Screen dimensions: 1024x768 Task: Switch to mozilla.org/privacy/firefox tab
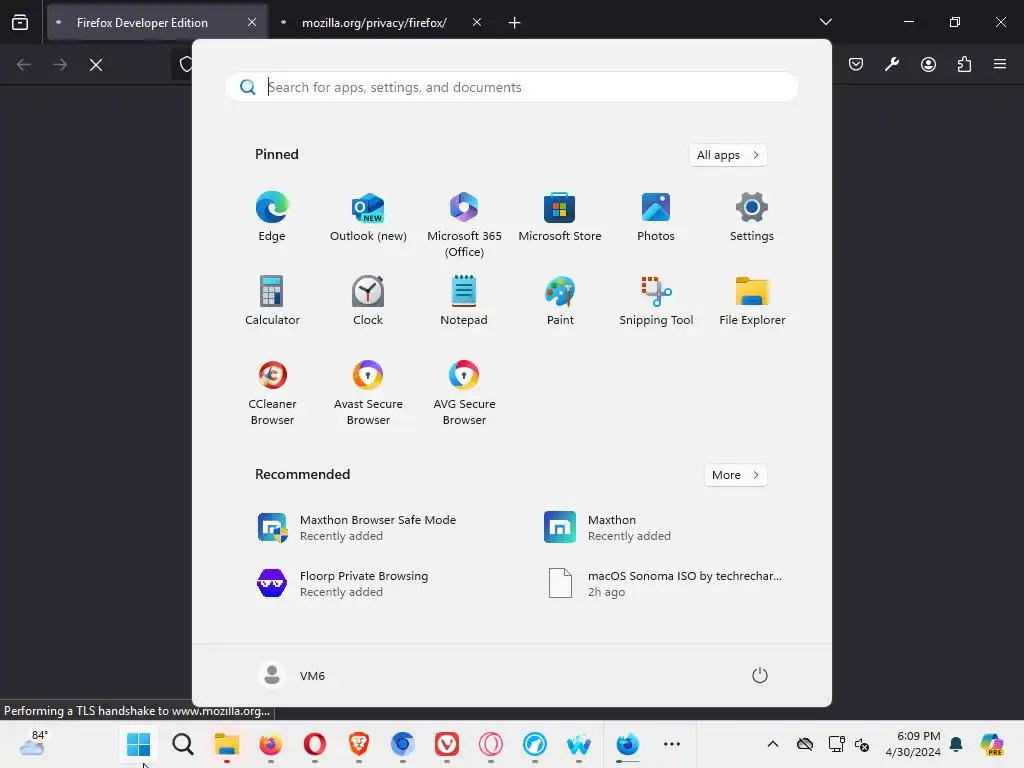pyautogui.click(x=374, y=23)
